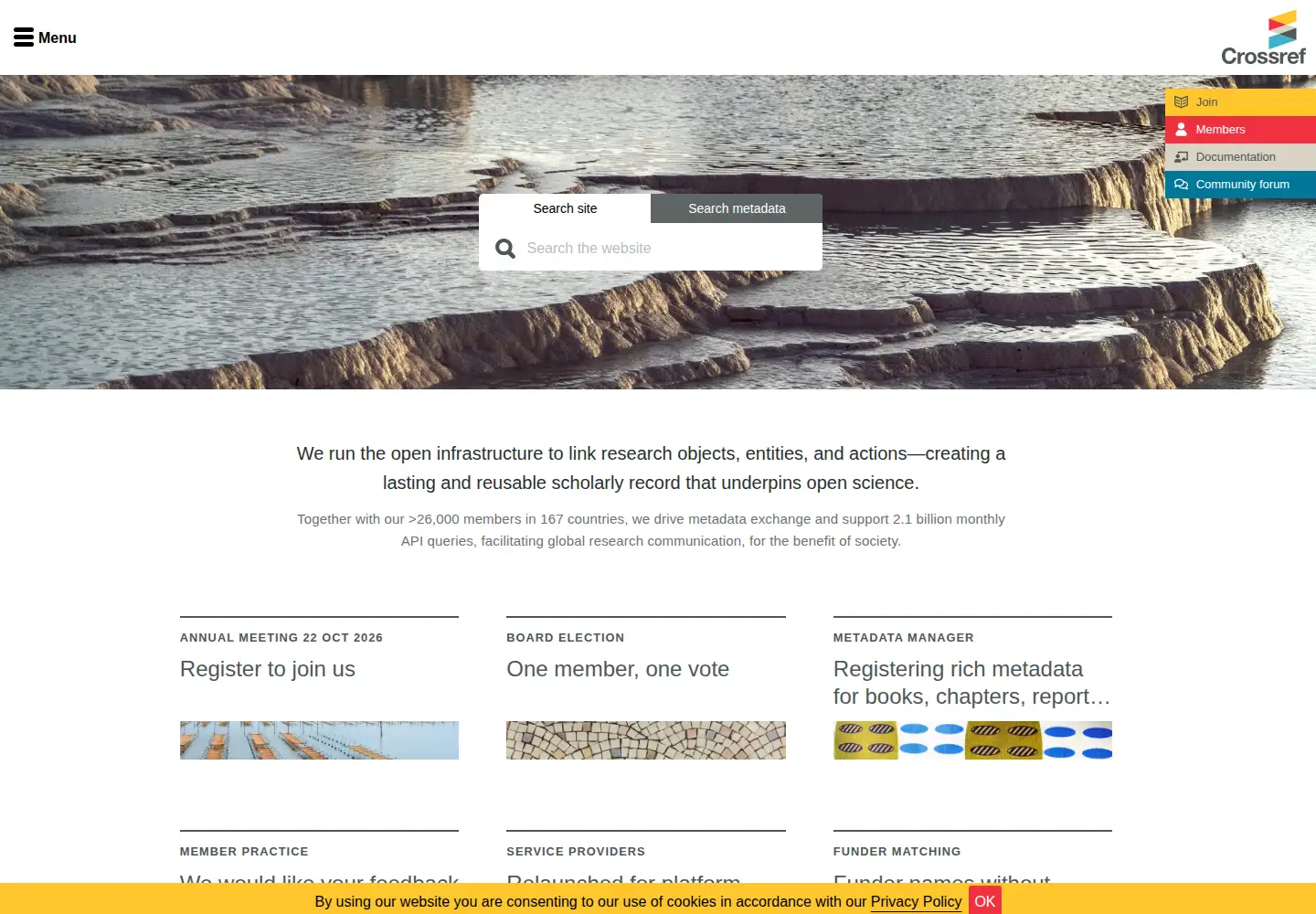This screenshot has width=1316, height=914.
Task: Dismiss the cookie notice with OK
Action: pyautogui.click(x=985, y=901)
